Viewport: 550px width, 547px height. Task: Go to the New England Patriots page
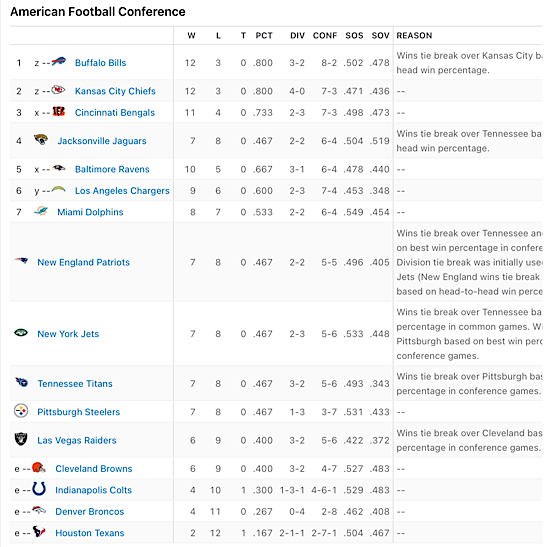(83, 262)
